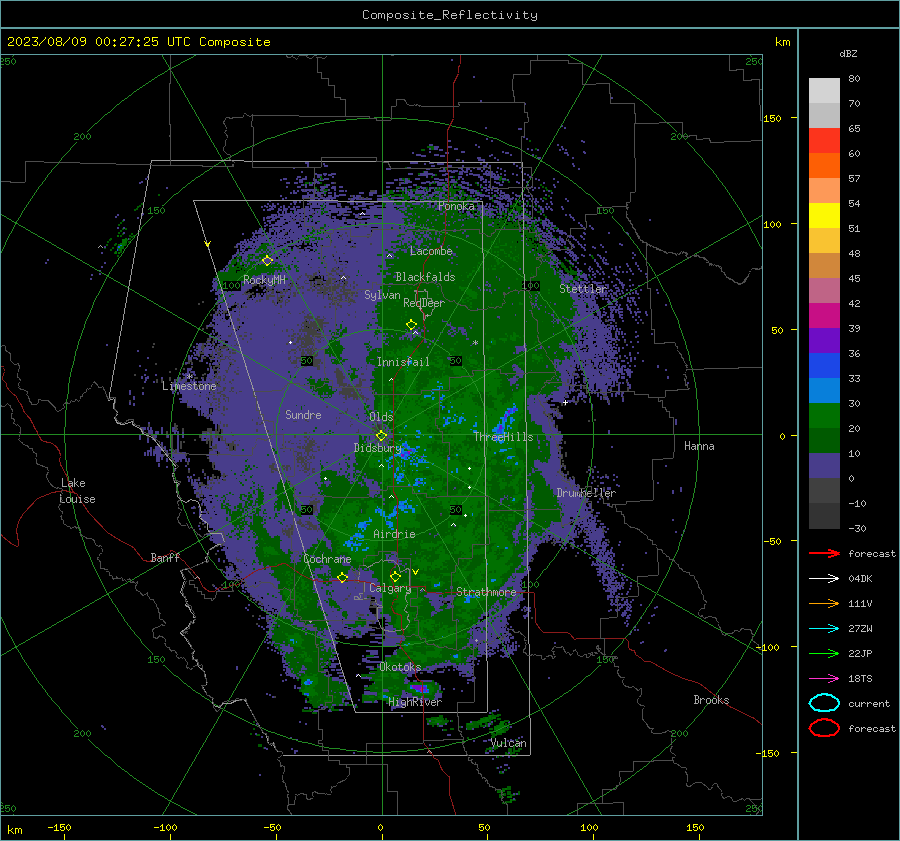Click the red forecast ellipse icon

coord(824,728)
